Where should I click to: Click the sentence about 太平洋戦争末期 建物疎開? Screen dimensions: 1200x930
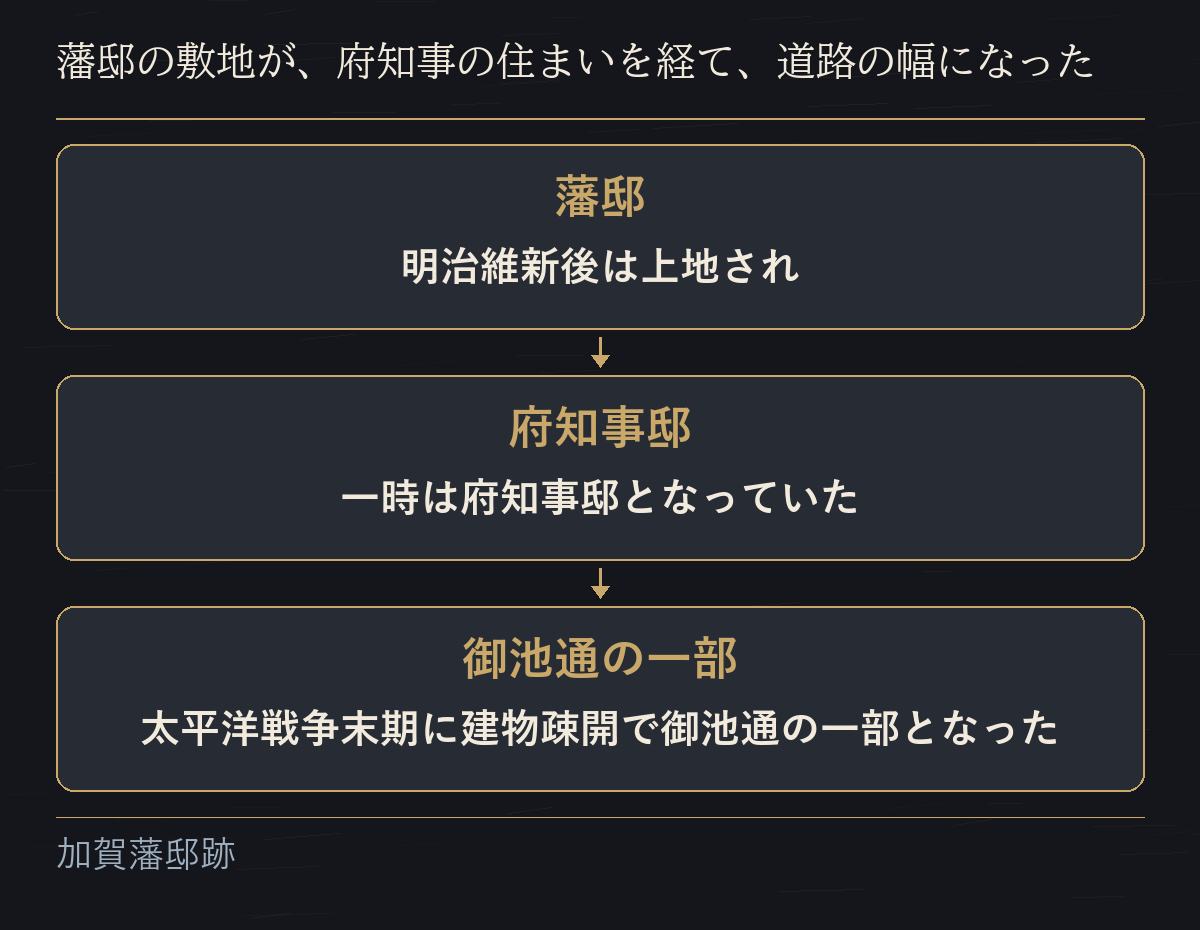600,729
